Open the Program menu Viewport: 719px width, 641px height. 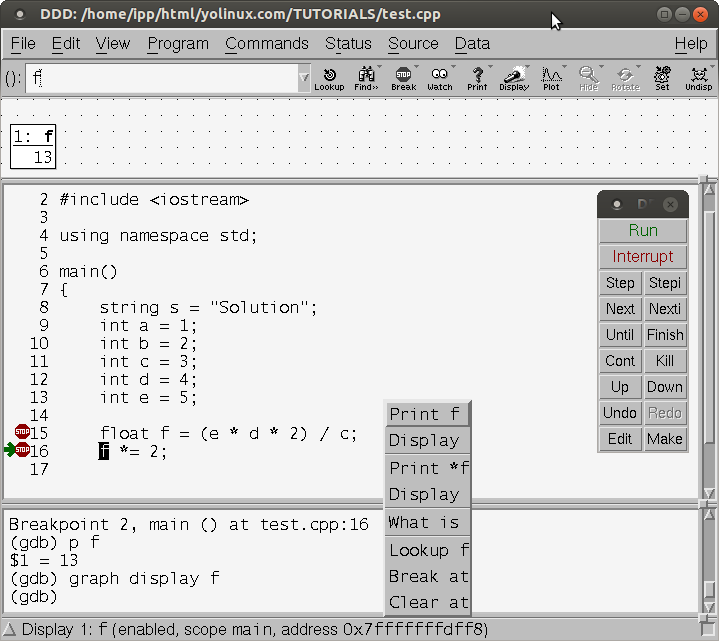[178, 44]
